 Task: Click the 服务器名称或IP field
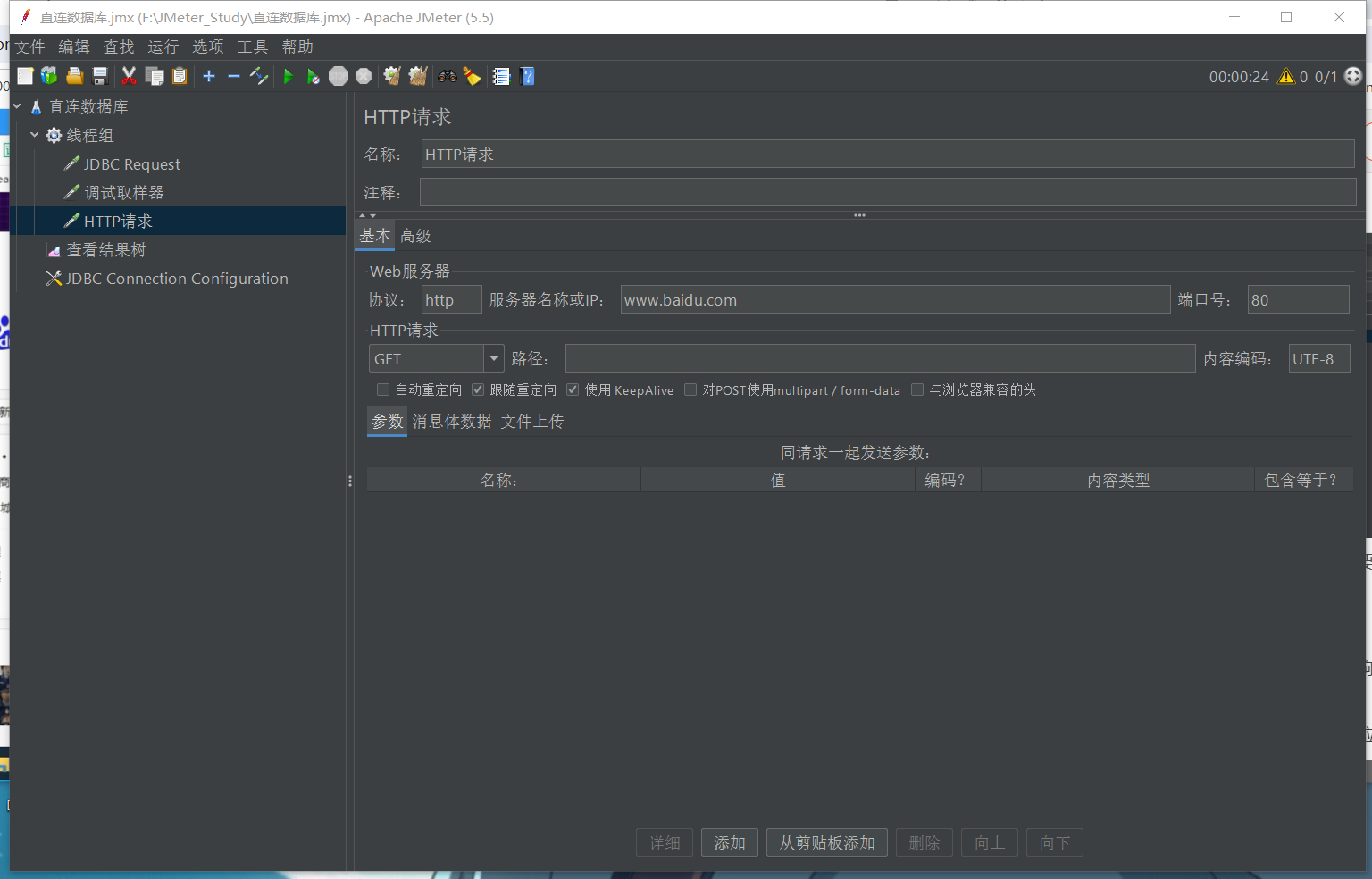coord(896,299)
